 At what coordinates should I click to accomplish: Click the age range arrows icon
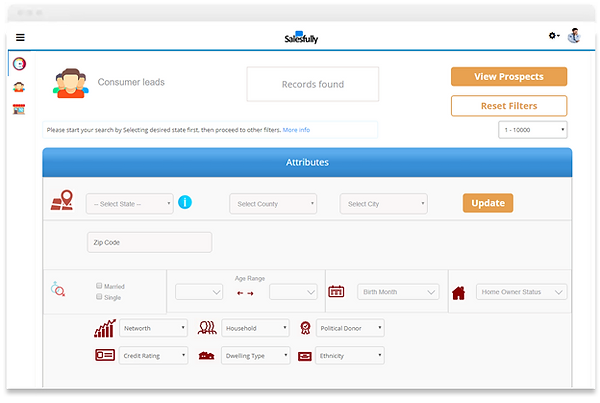point(245,293)
